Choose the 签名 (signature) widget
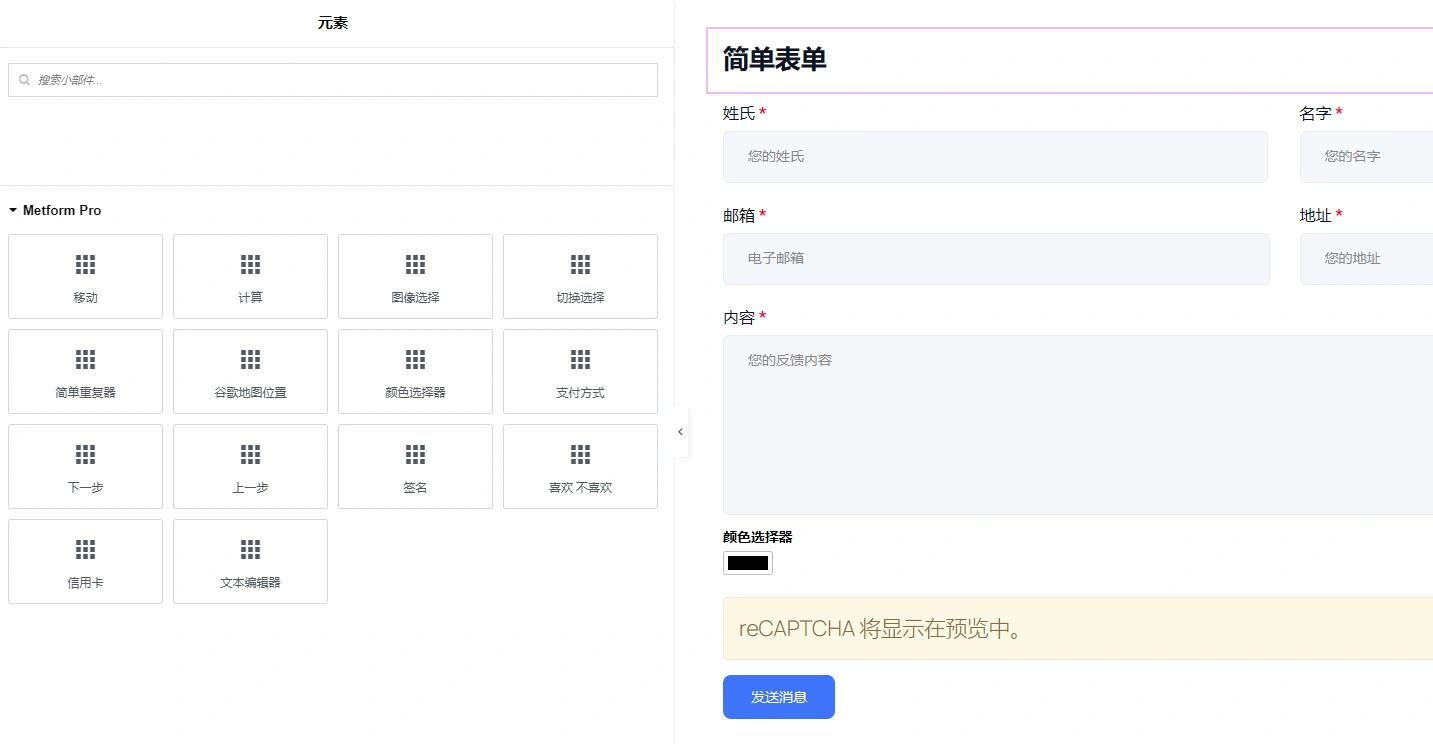Viewport: 1433px width, 744px height. click(415, 466)
